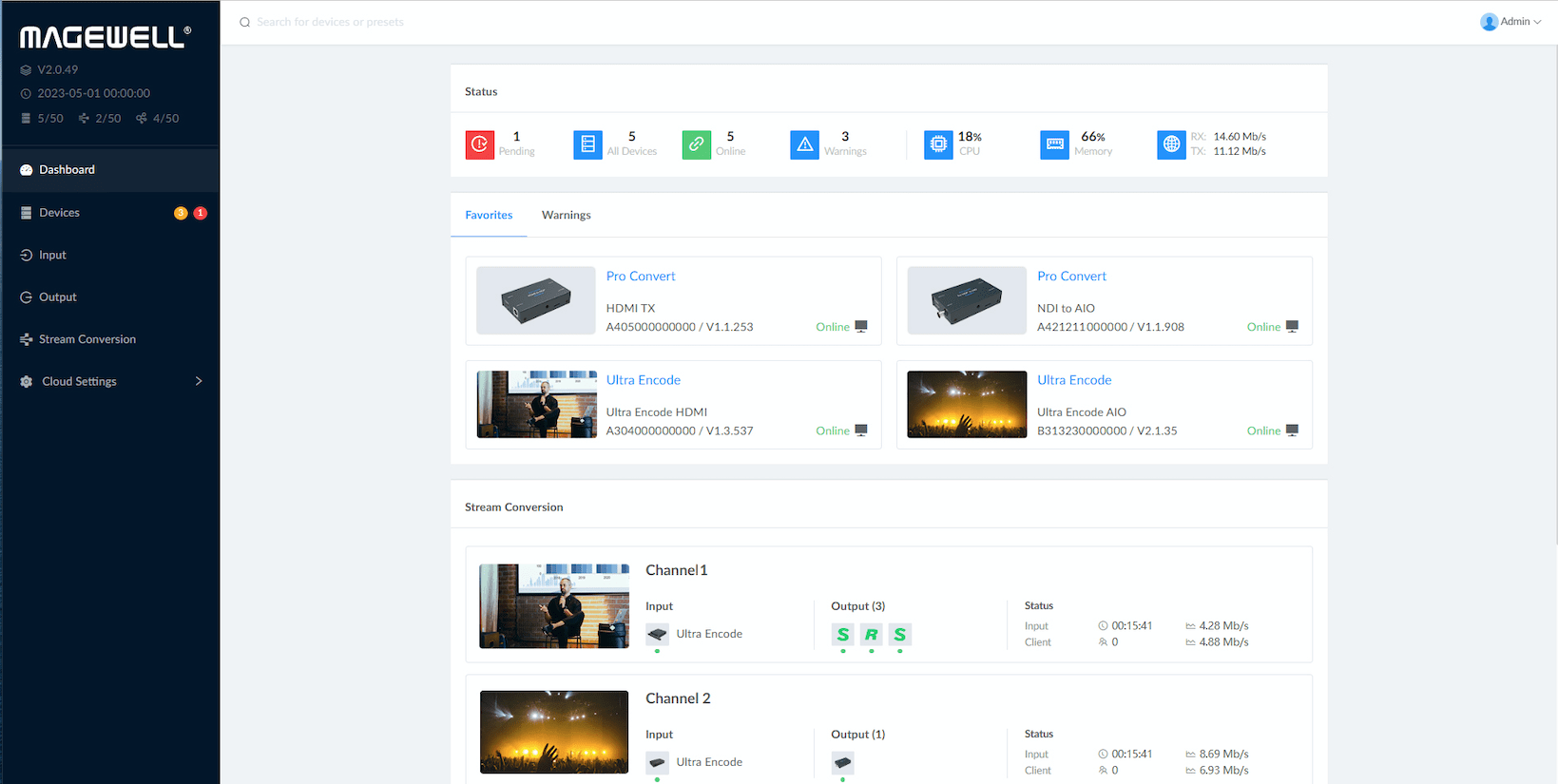The width and height of the screenshot is (1558, 784).
Task: Click the Channel1 preview thumbnail
Action: pyautogui.click(x=554, y=606)
